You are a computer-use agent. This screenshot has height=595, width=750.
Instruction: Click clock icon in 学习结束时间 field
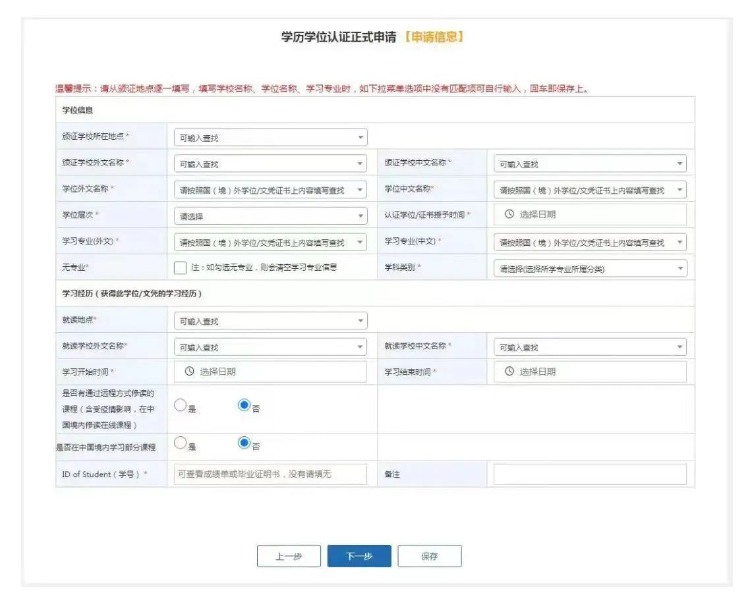(x=509, y=371)
